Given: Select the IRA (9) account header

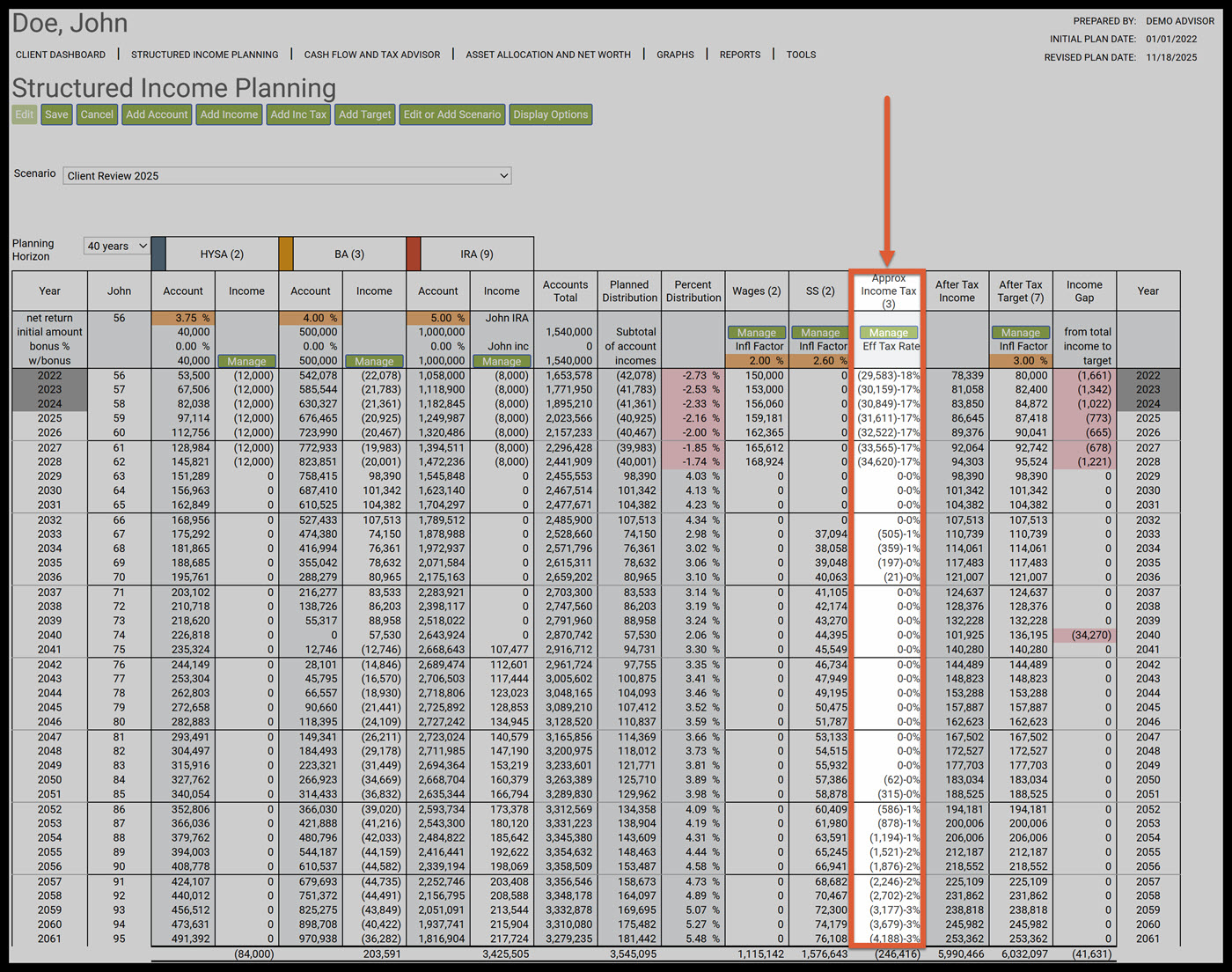Looking at the screenshot, I should click(477, 254).
